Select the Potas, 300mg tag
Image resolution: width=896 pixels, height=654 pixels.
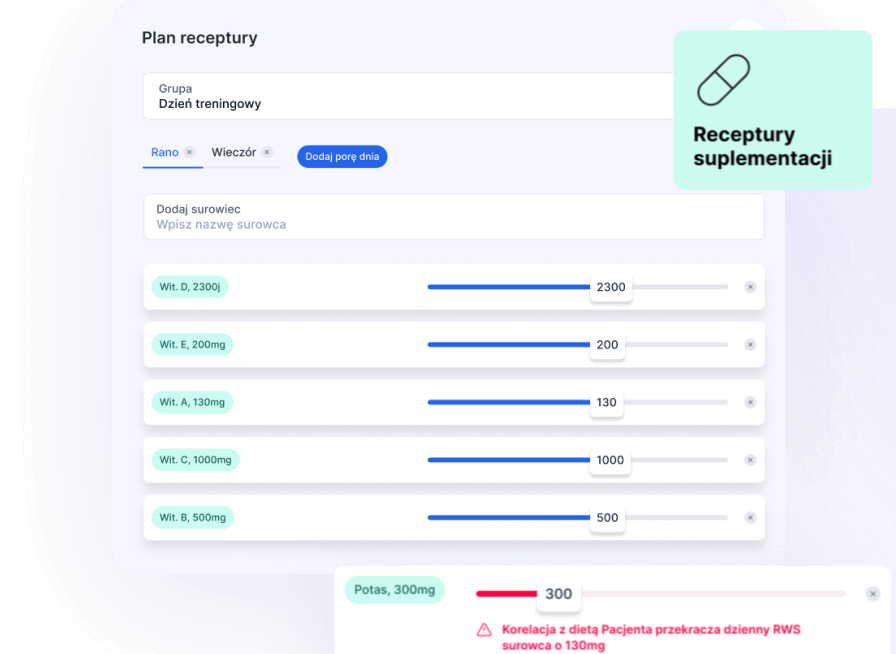(395, 590)
